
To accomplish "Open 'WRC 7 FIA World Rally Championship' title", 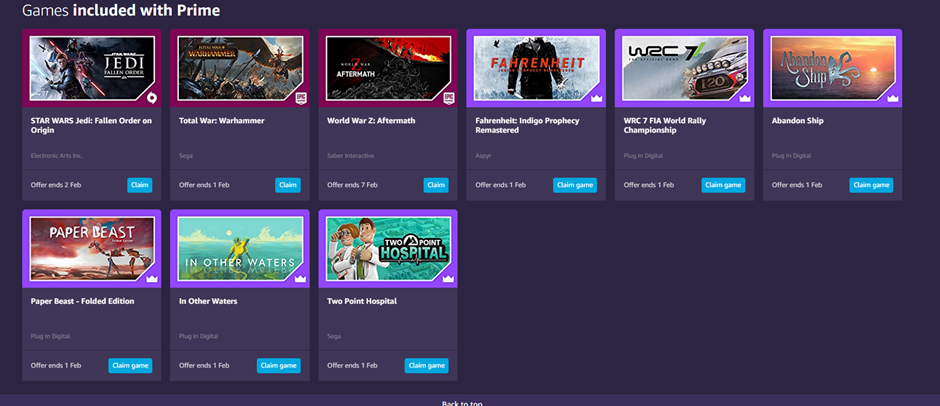I will coord(665,125).
